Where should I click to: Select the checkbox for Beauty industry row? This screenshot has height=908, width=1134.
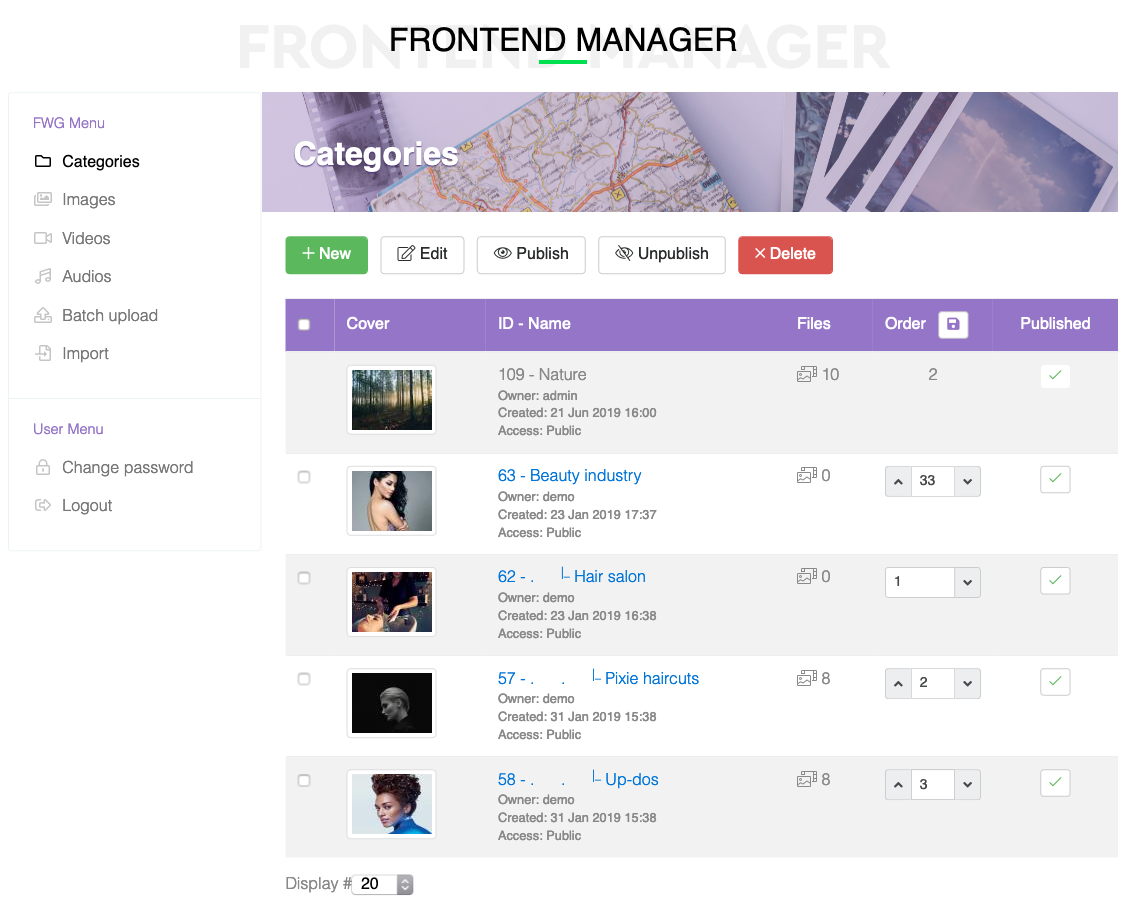click(x=304, y=477)
